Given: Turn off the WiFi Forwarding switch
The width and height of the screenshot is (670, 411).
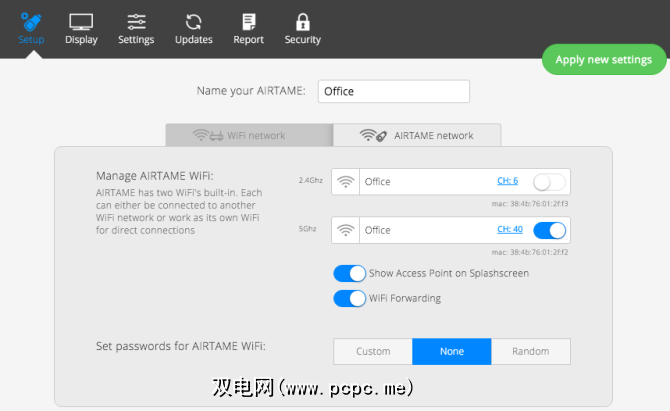Looking at the screenshot, I should point(350,299).
